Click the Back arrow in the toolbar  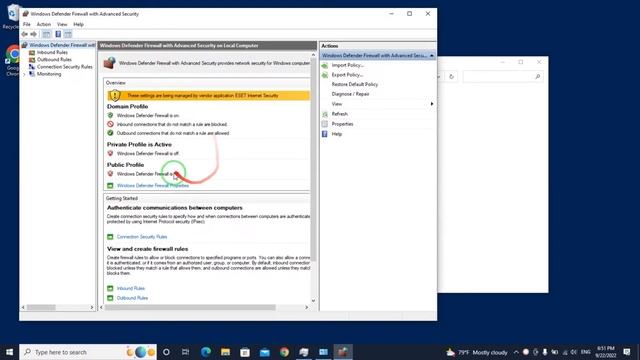(24, 34)
